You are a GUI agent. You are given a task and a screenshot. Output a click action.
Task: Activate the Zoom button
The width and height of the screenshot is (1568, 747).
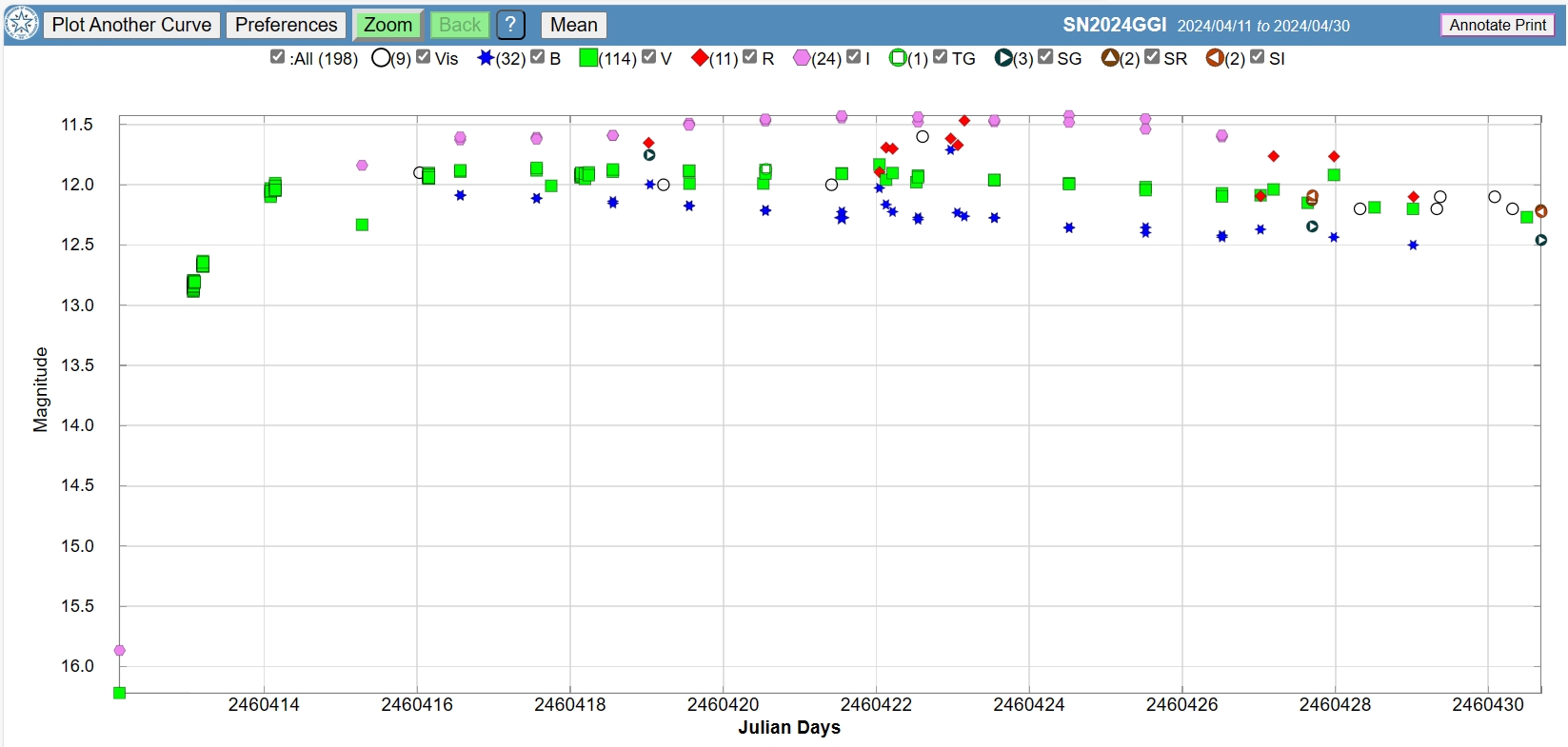pyautogui.click(x=387, y=25)
